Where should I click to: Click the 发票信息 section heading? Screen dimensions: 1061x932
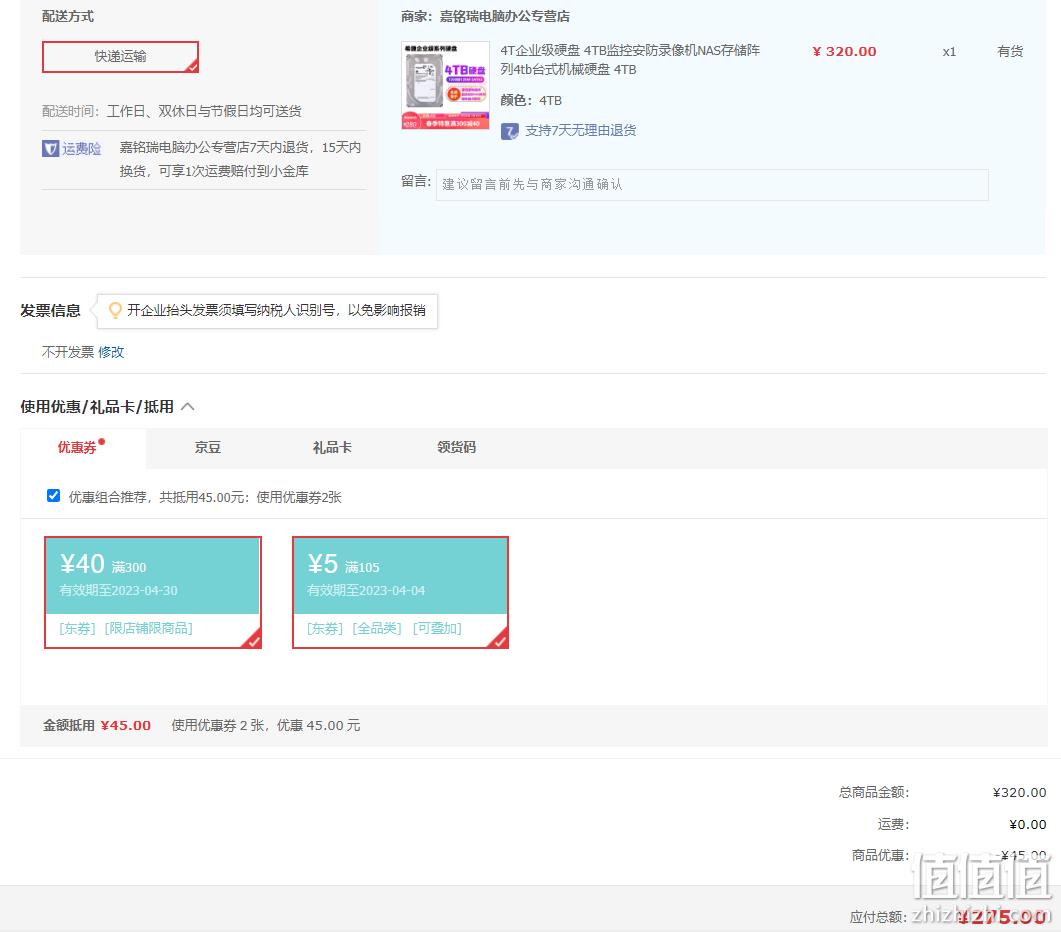[x=51, y=311]
